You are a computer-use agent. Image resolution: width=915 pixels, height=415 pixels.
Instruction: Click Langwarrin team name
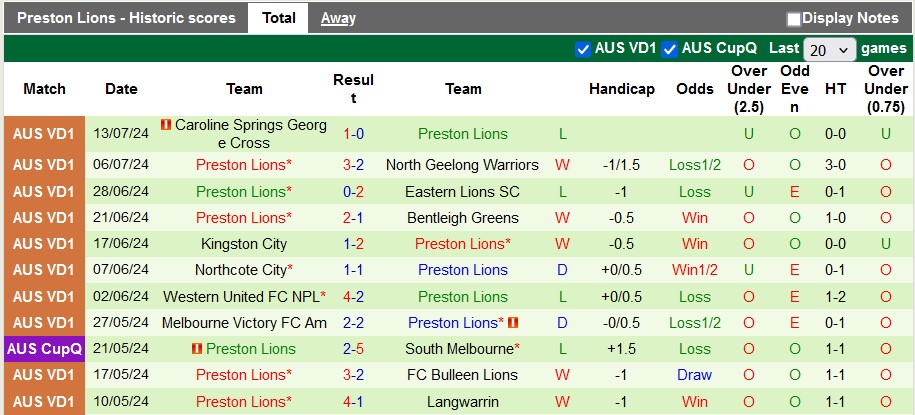pyautogui.click(x=462, y=401)
